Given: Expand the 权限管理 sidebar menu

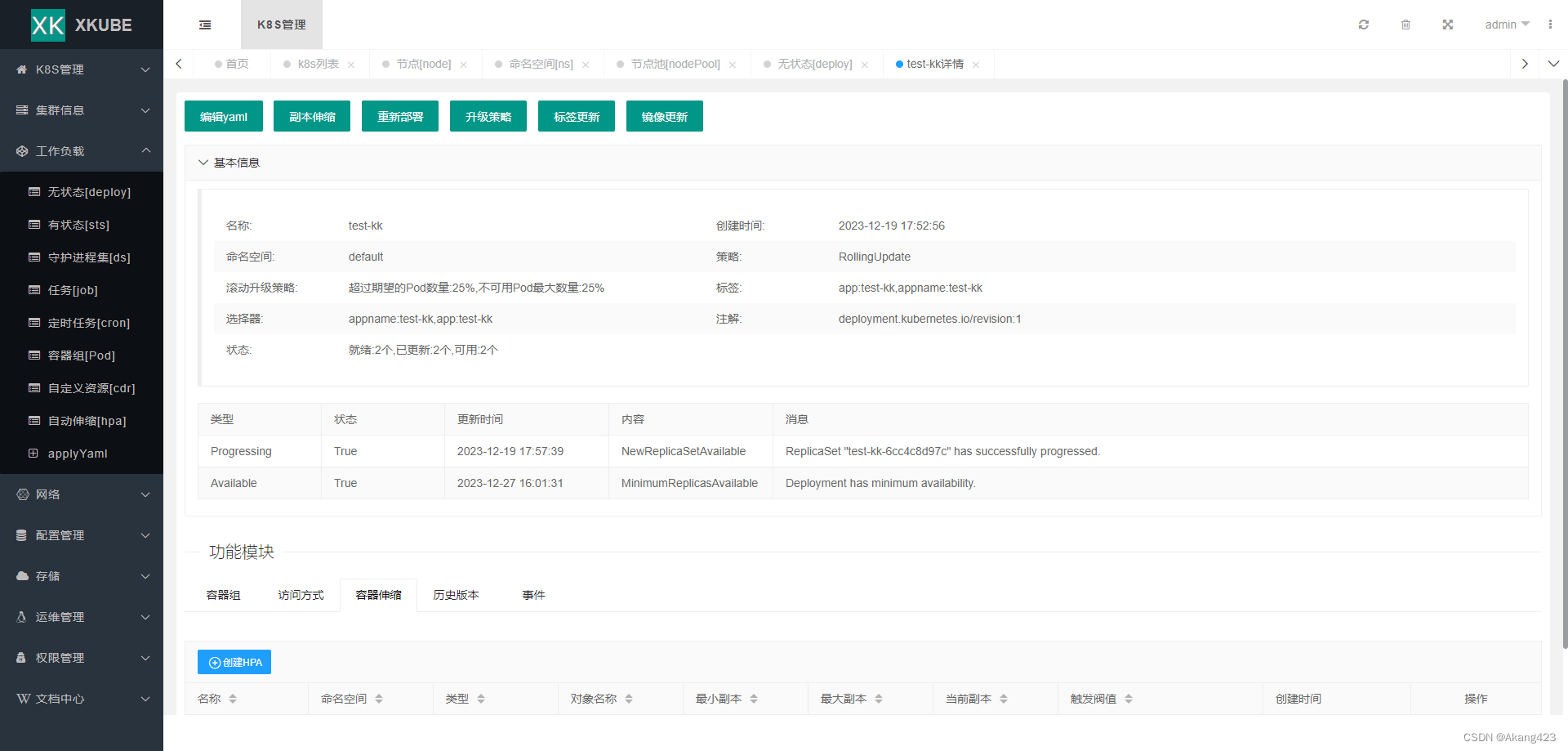Looking at the screenshot, I should coord(82,658).
